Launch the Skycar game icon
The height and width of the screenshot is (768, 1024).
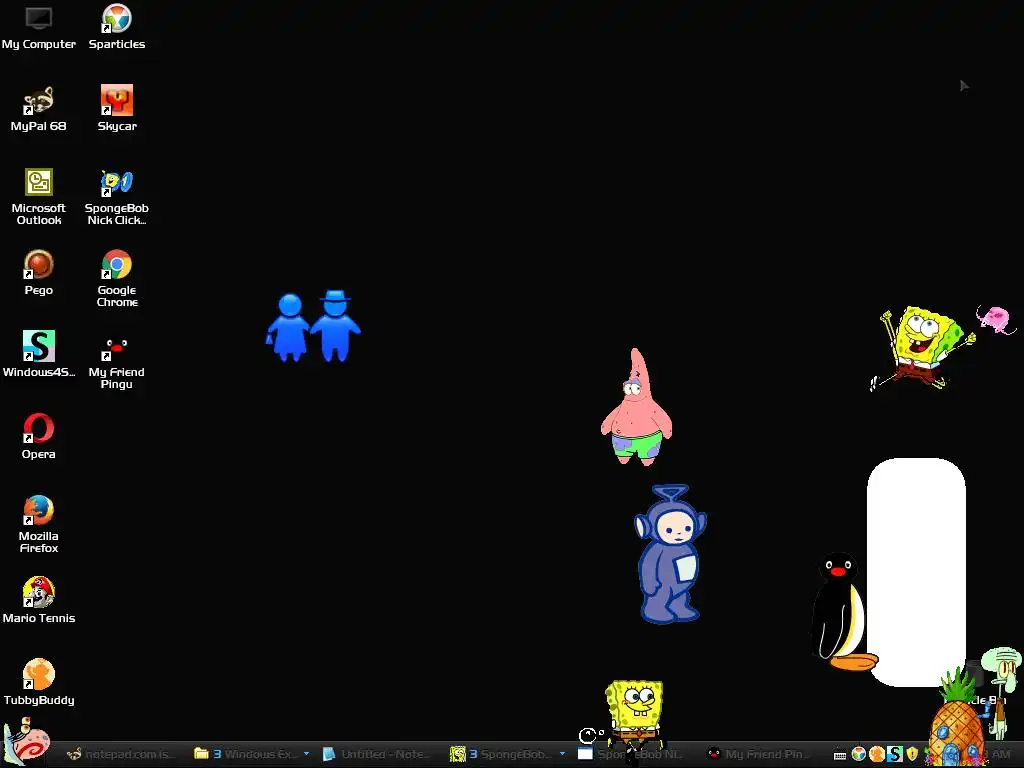pos(117,108)
